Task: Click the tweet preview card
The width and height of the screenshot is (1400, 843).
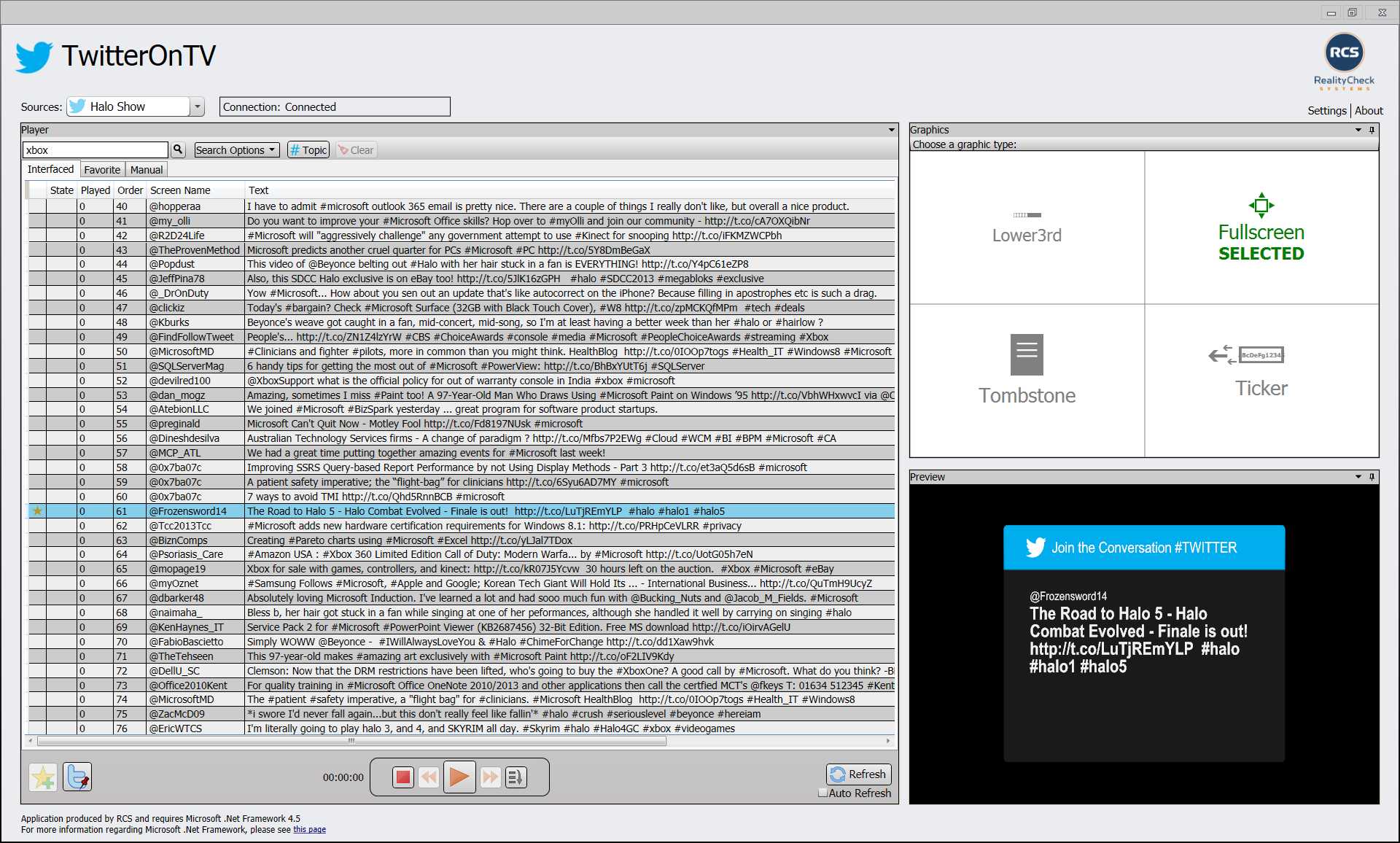Action: tap(1144, 643)
